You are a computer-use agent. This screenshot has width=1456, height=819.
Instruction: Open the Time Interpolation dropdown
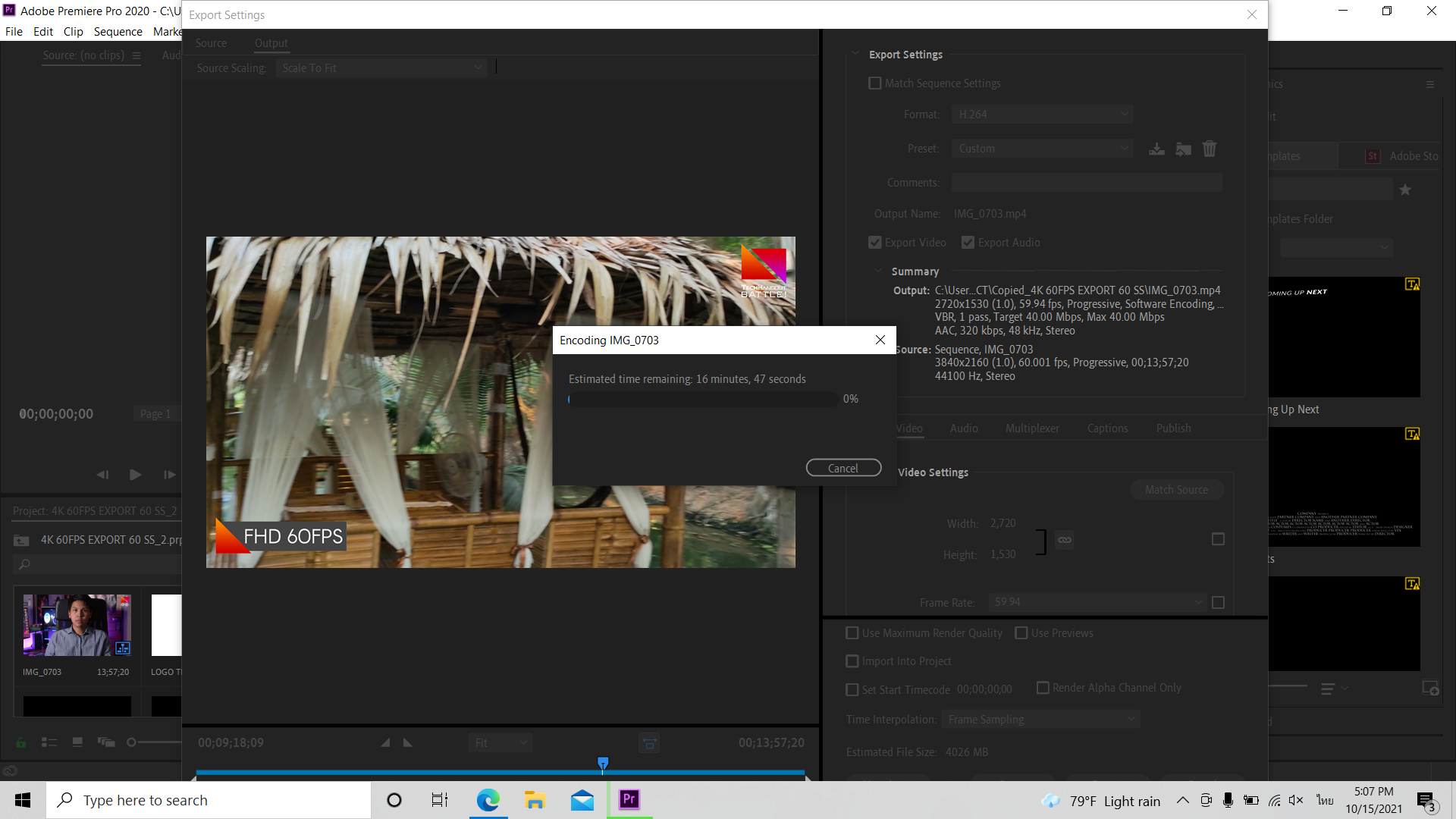1040,720
